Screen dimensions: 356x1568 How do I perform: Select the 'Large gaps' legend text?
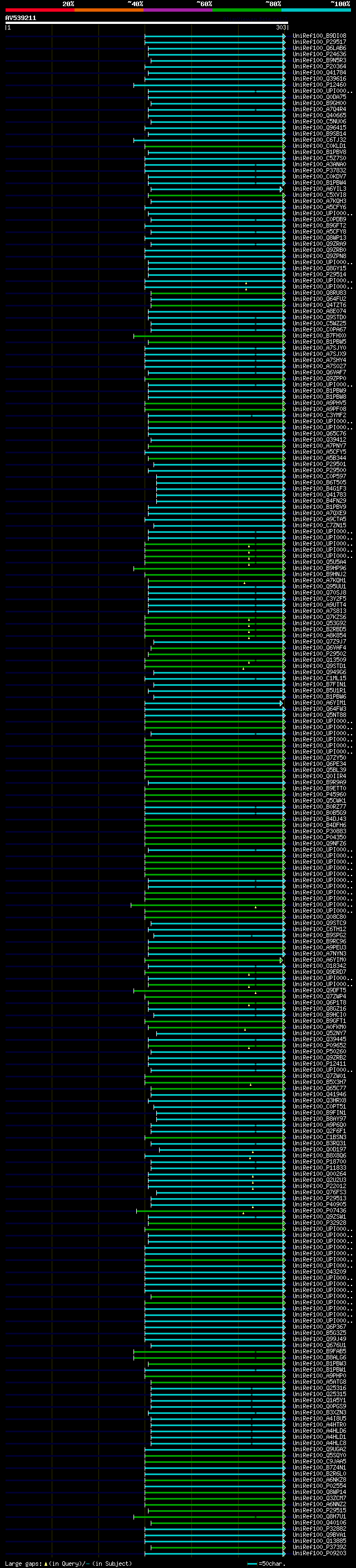pos(23,1564)
